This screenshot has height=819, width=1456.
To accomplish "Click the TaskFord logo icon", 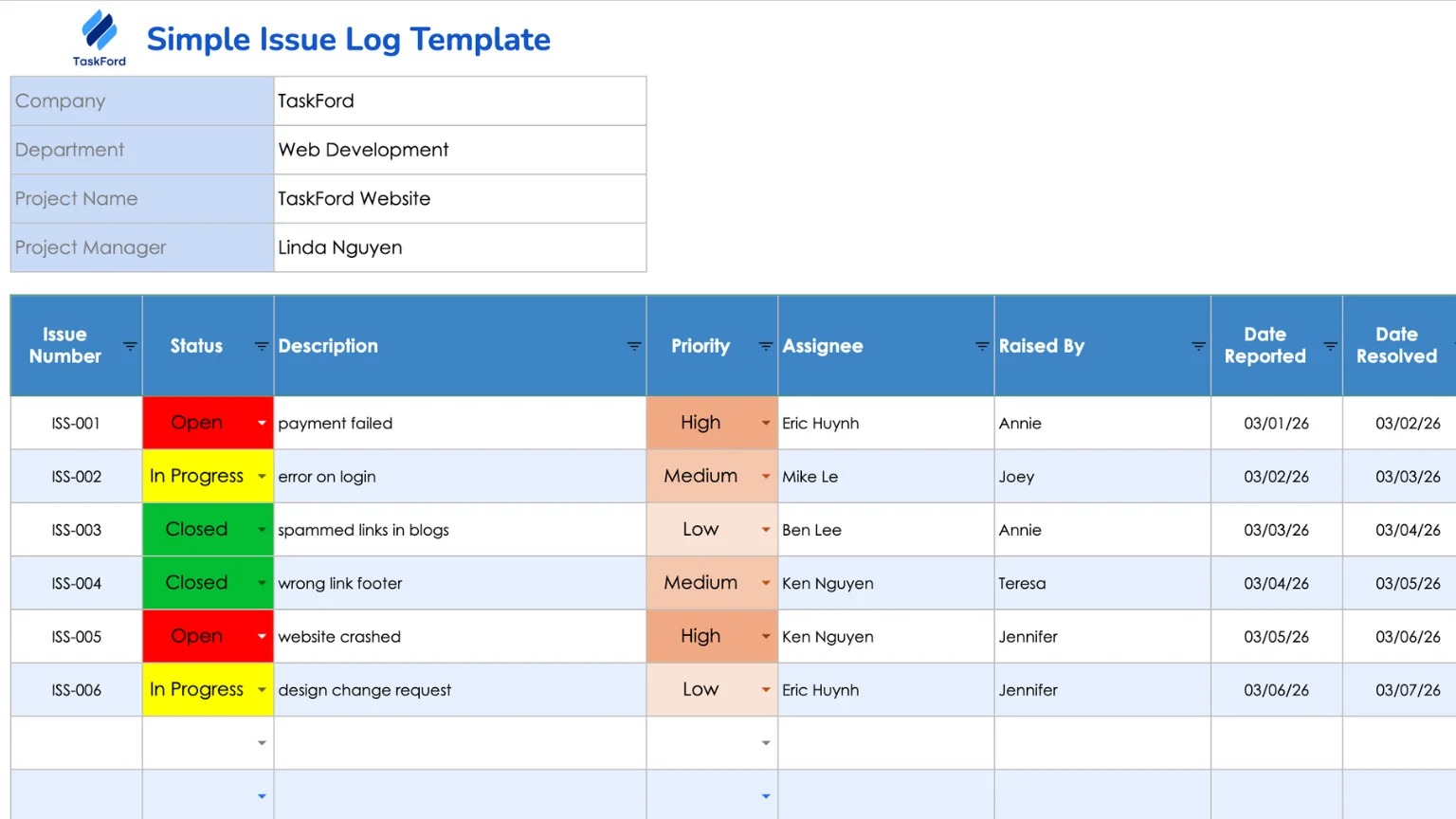I will (x=99, y=31).
